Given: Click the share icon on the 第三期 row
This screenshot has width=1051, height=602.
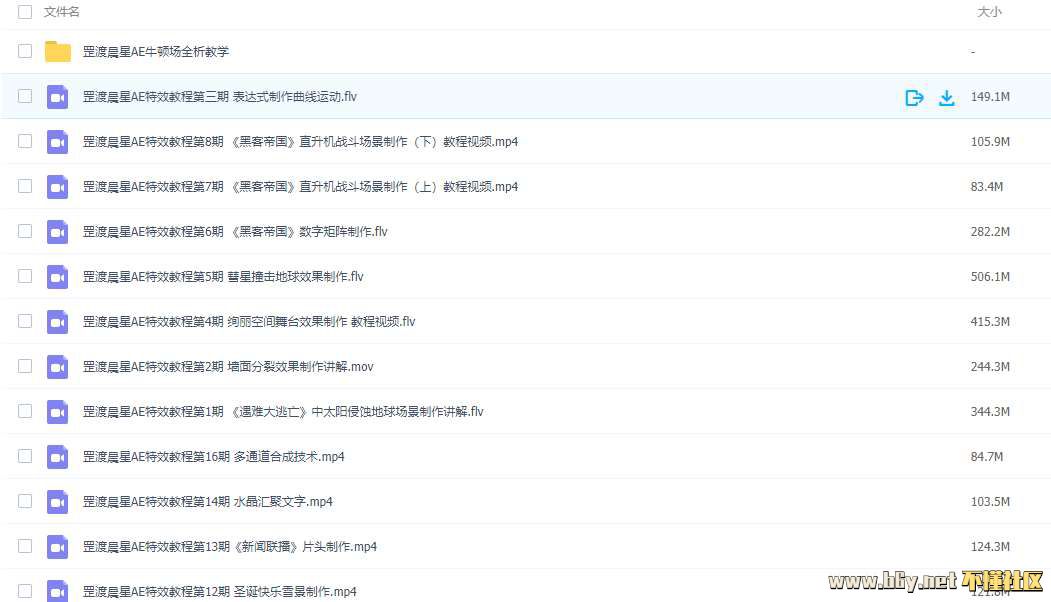Looking at the screenshot, I should (913, 97).
